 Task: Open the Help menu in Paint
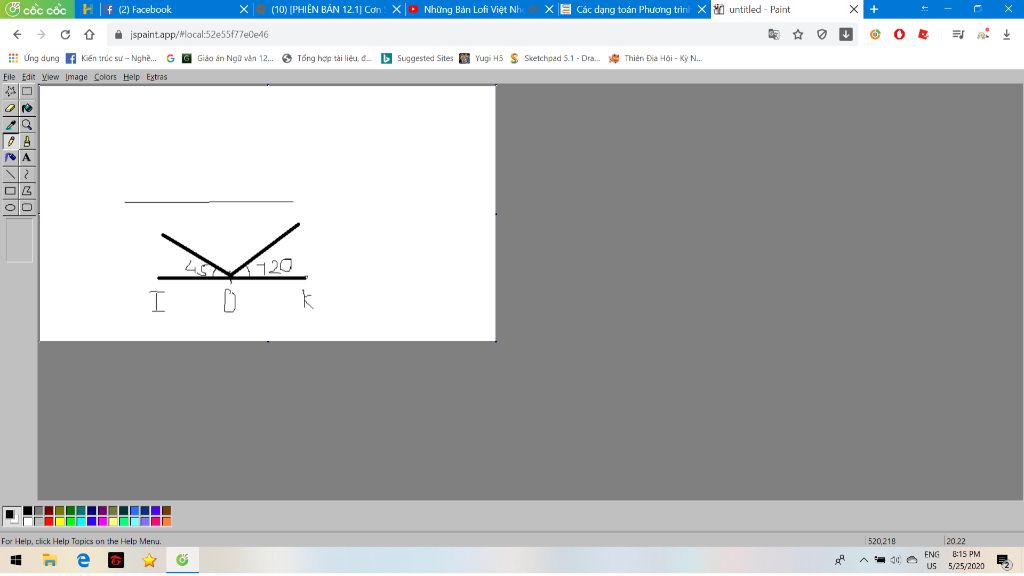click(x=131, y=77)
